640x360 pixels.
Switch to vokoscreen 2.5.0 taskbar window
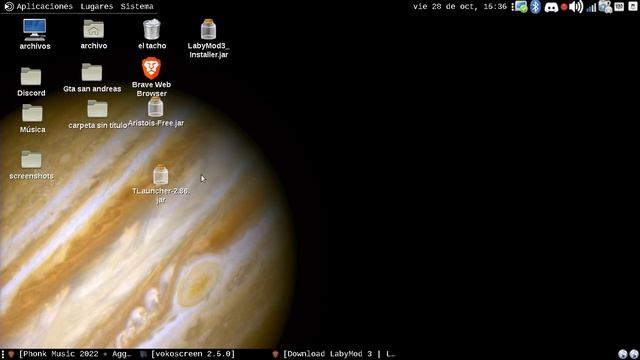(x=188, y=354)
